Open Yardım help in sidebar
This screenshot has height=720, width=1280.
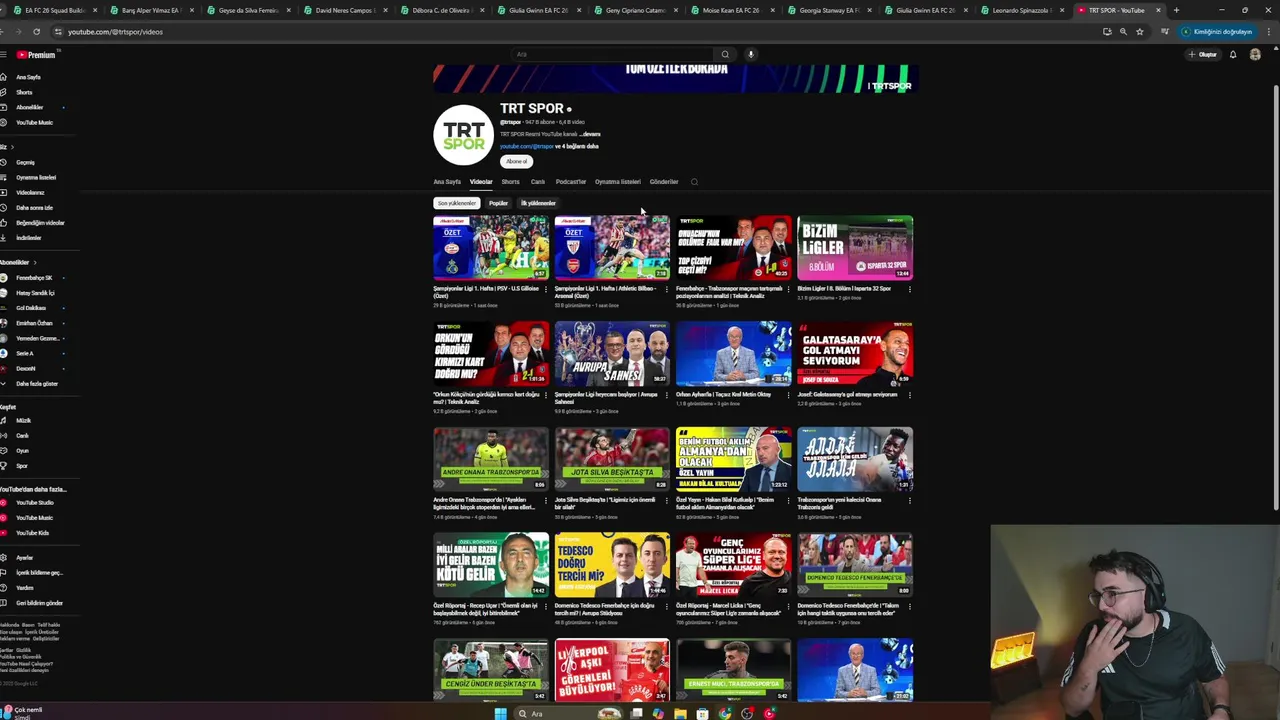24,587
